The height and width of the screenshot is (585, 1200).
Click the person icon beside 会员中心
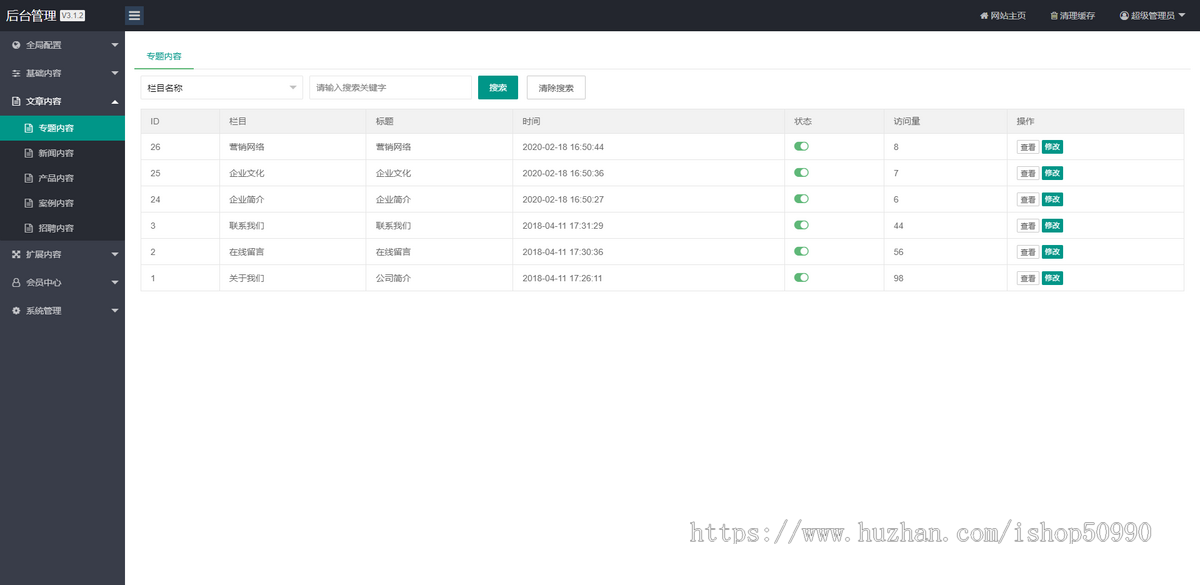point(16,282)
